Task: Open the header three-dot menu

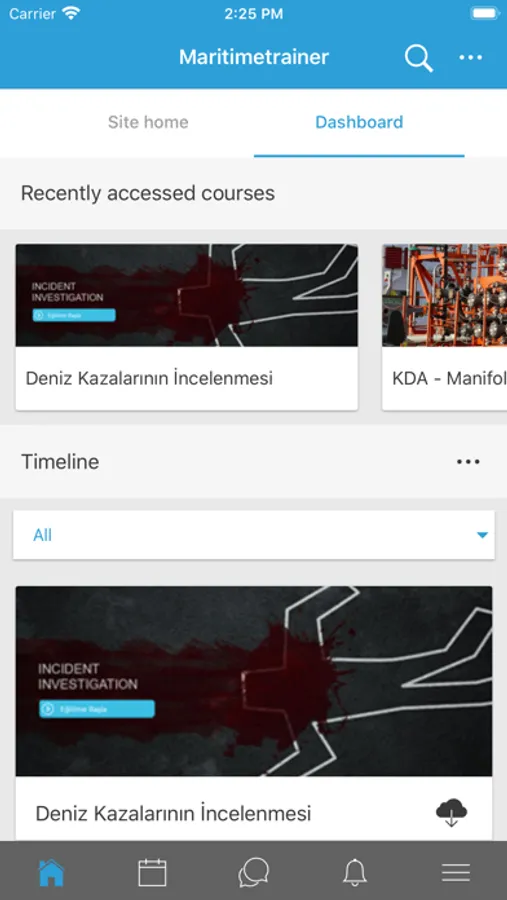Action: click(x=470, y=57)
